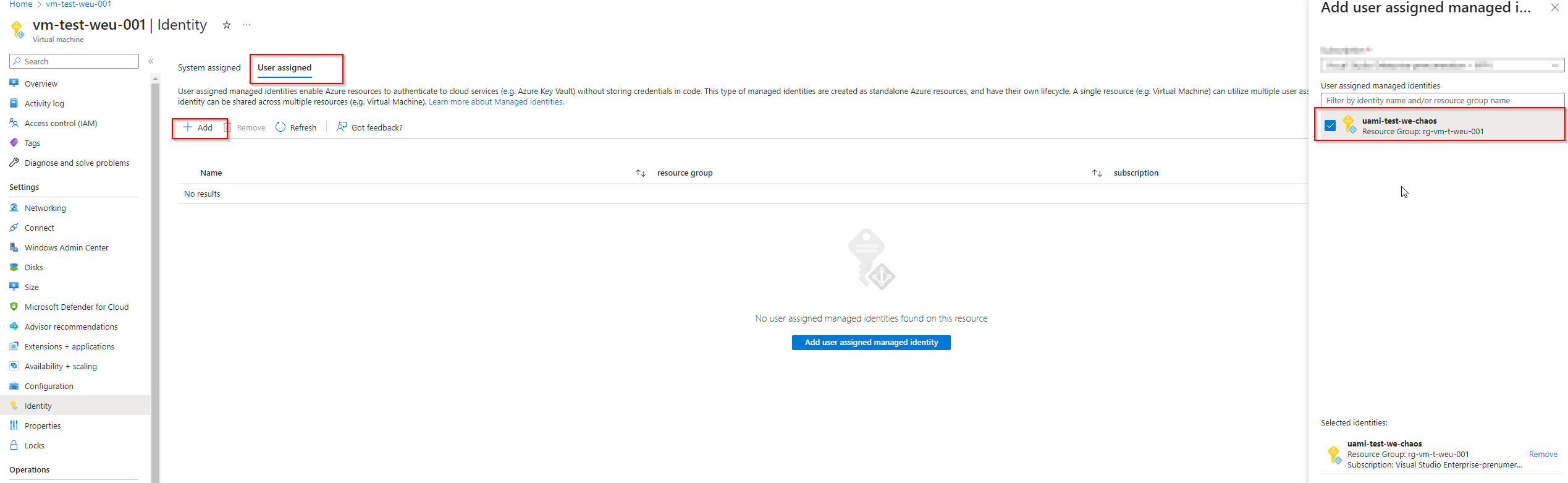Select the Tags icon in sidebar
Viewport: 1568px width, 483px height.
click(14, 142)
